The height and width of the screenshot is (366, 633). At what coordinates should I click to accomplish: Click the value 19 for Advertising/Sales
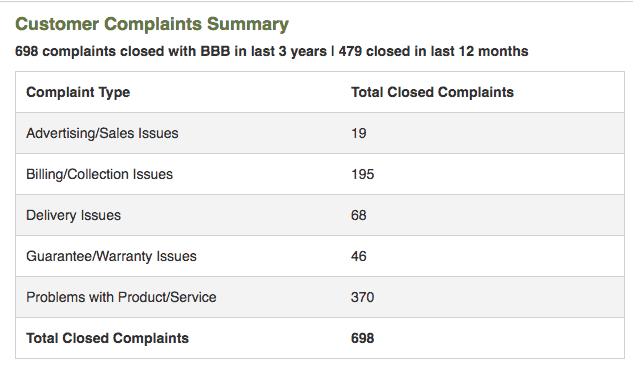tap(358, 134)
